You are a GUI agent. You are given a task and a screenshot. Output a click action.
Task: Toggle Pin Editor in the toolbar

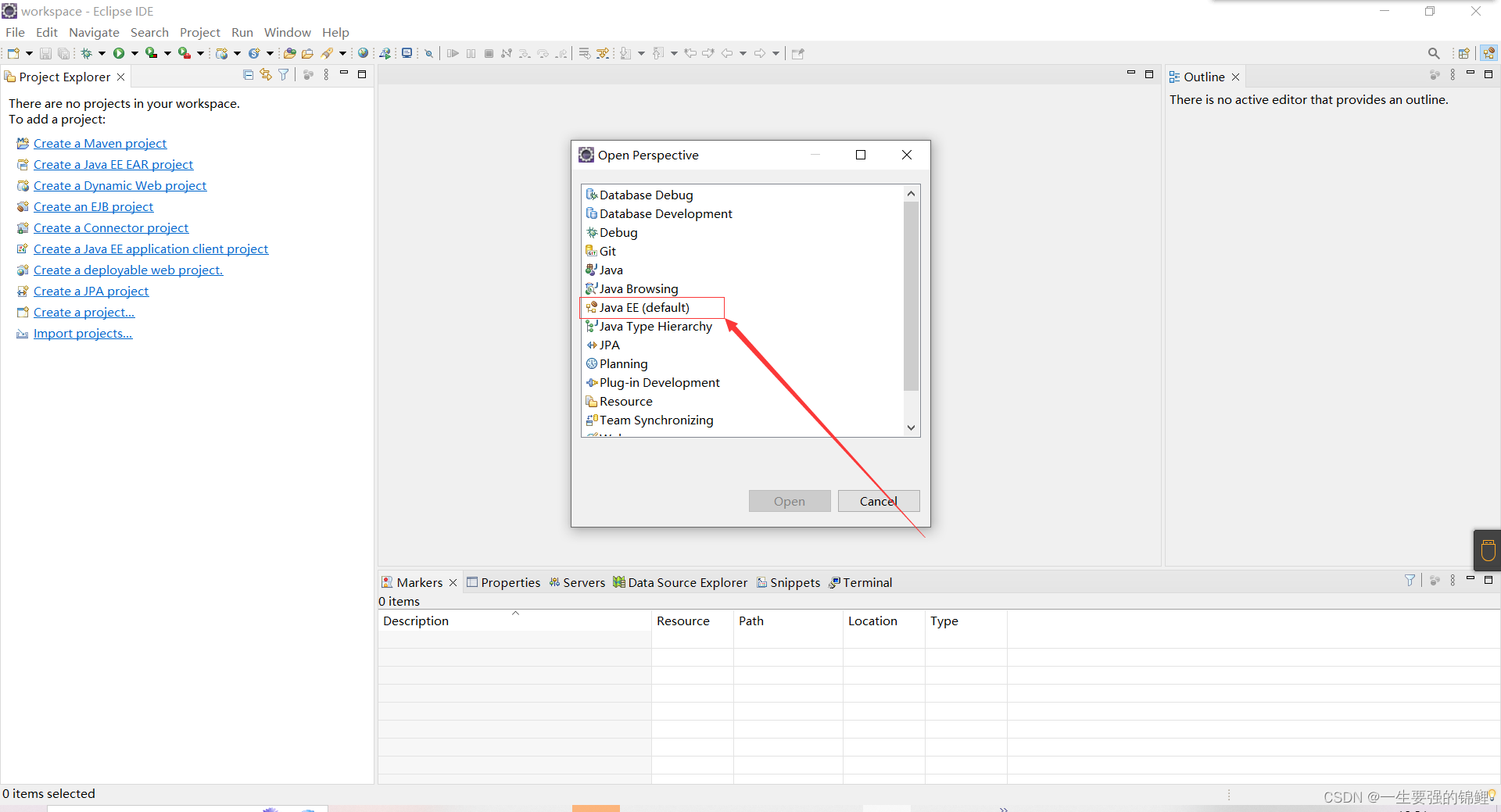coord(797,53)
